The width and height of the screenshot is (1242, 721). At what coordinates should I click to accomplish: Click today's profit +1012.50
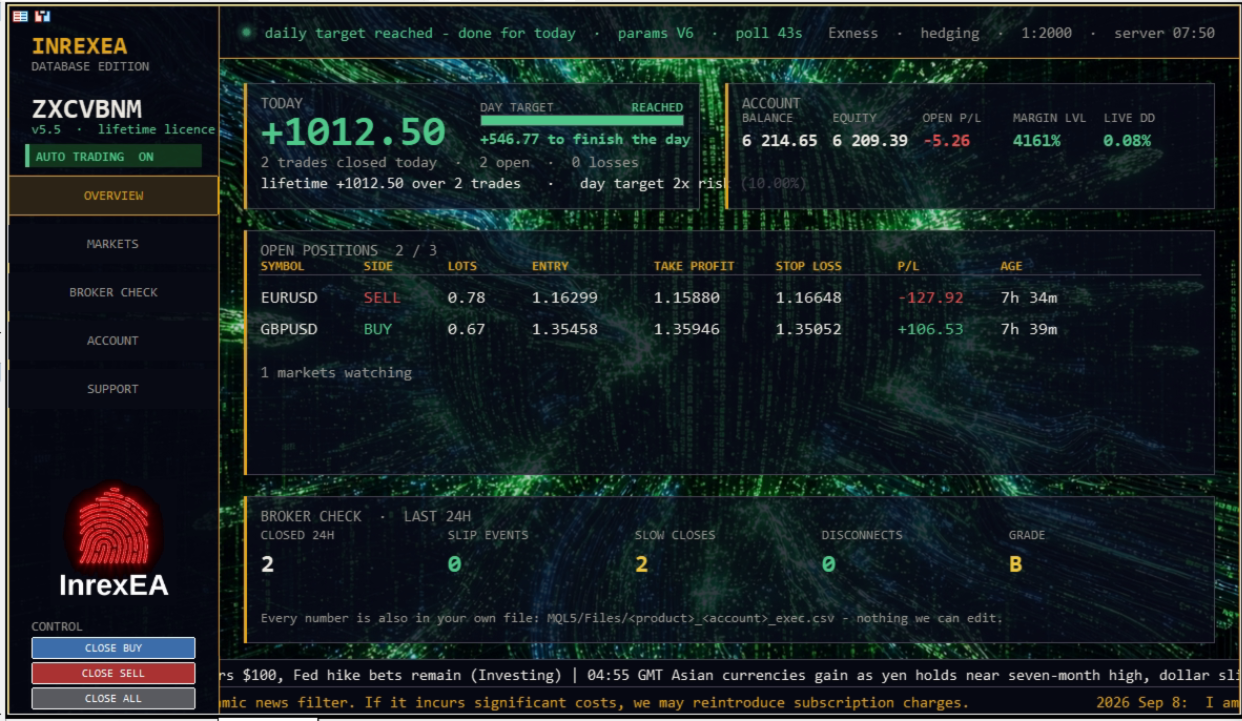point(353,132)
